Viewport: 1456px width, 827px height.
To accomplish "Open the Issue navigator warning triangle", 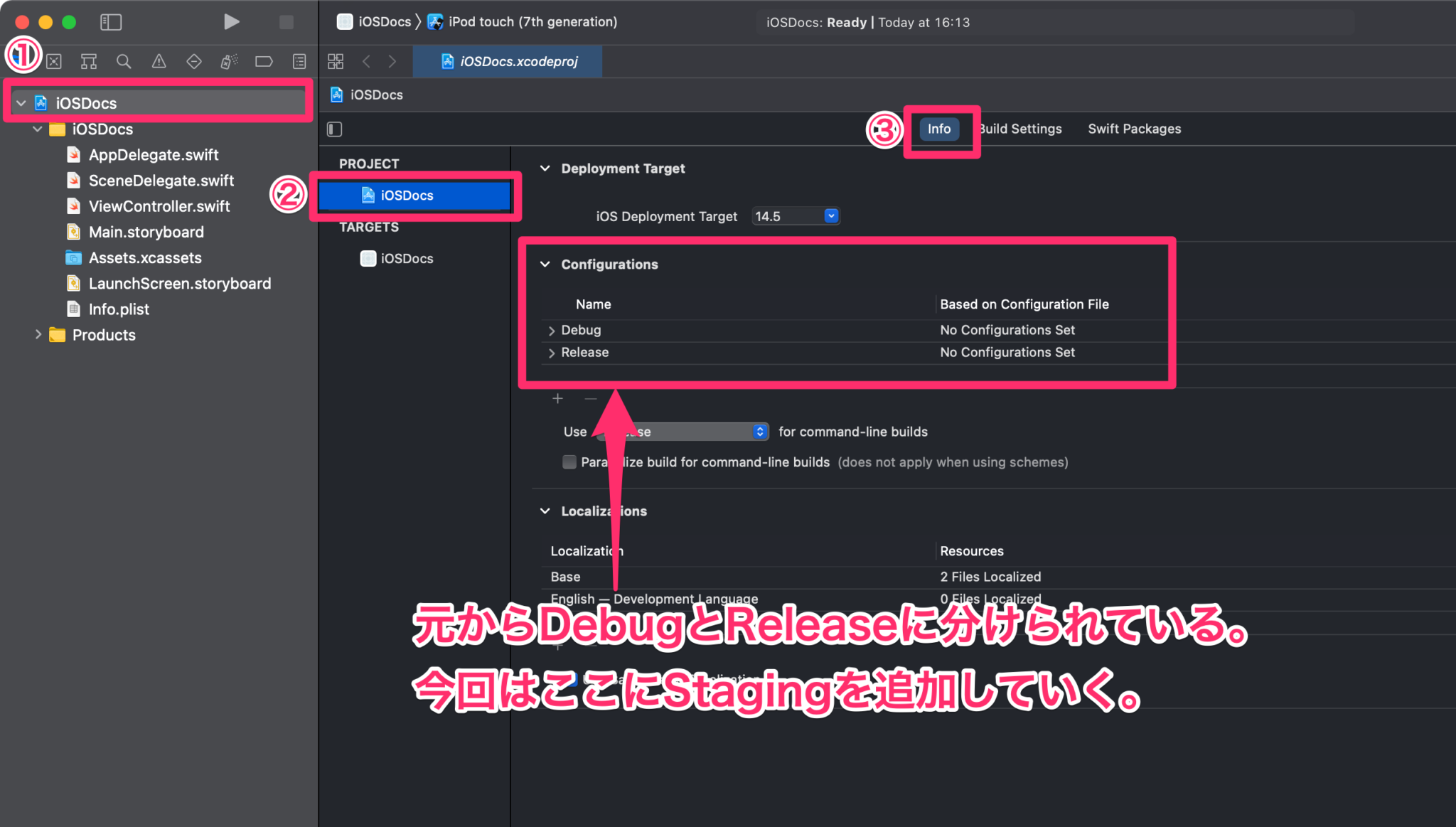I will [x=158, y=61].
